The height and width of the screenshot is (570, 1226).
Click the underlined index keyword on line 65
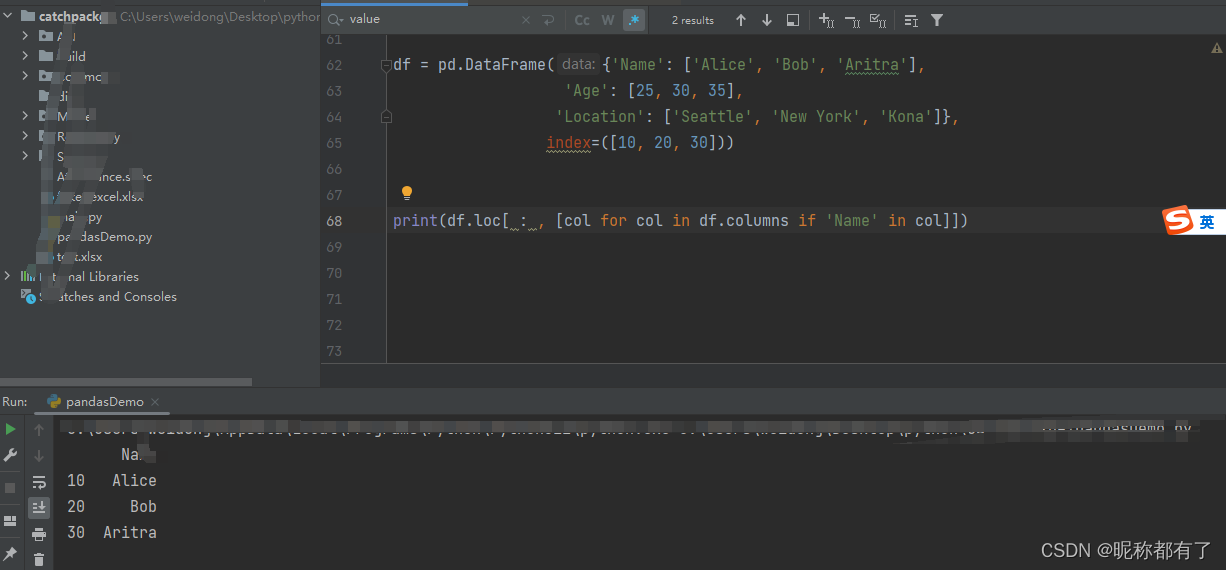[568, 143]
